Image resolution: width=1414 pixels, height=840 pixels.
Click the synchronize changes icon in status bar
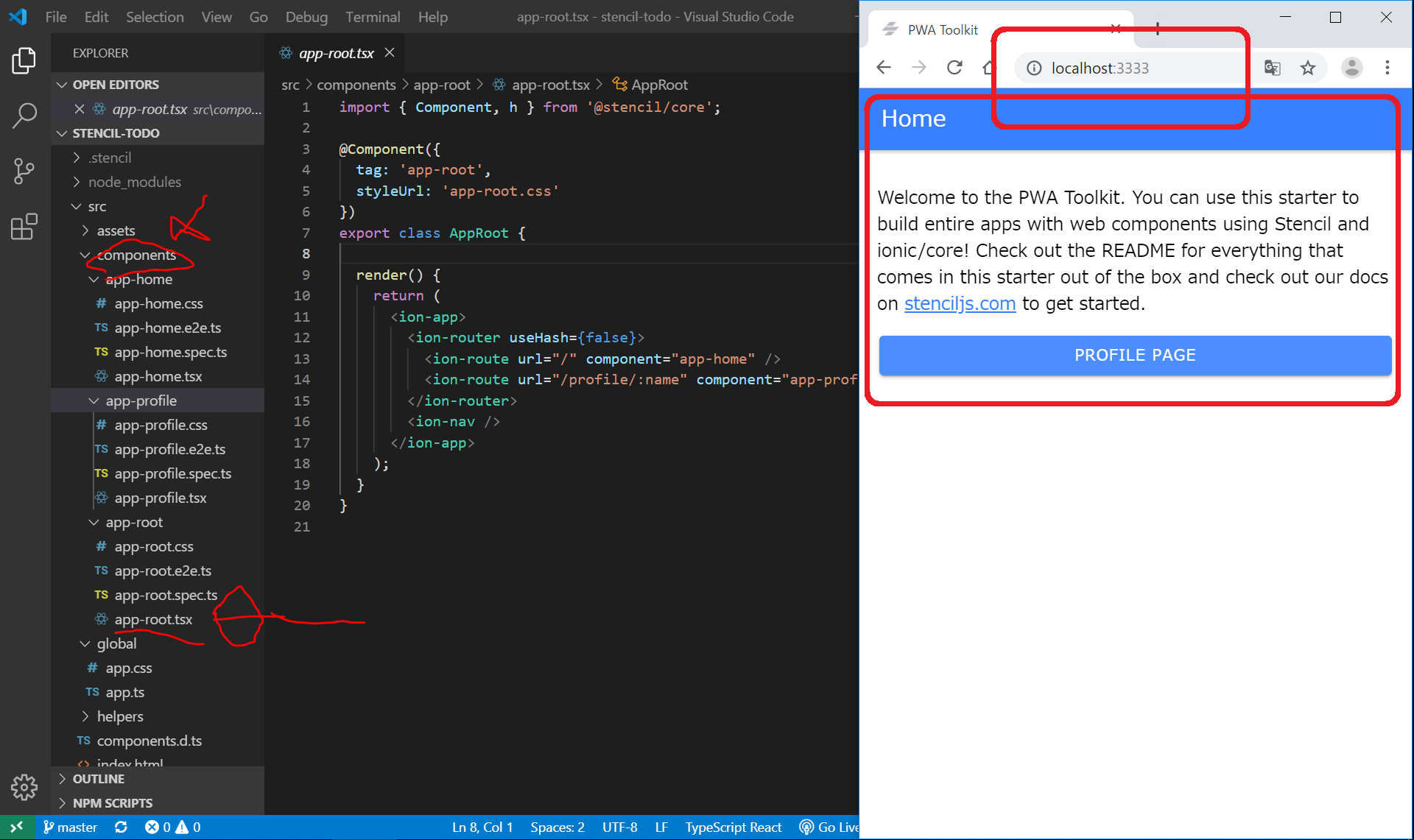point(122,827)
